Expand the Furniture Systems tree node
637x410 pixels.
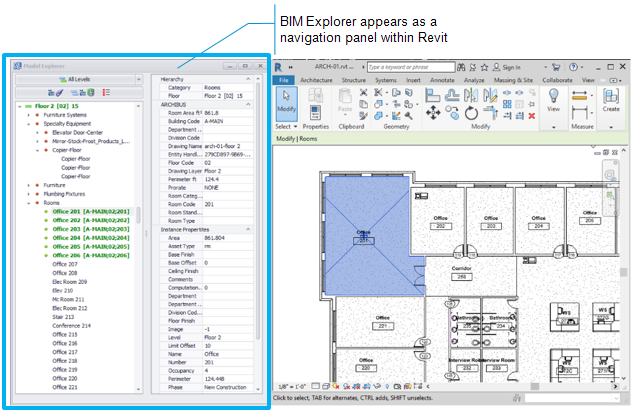point(28,115)
